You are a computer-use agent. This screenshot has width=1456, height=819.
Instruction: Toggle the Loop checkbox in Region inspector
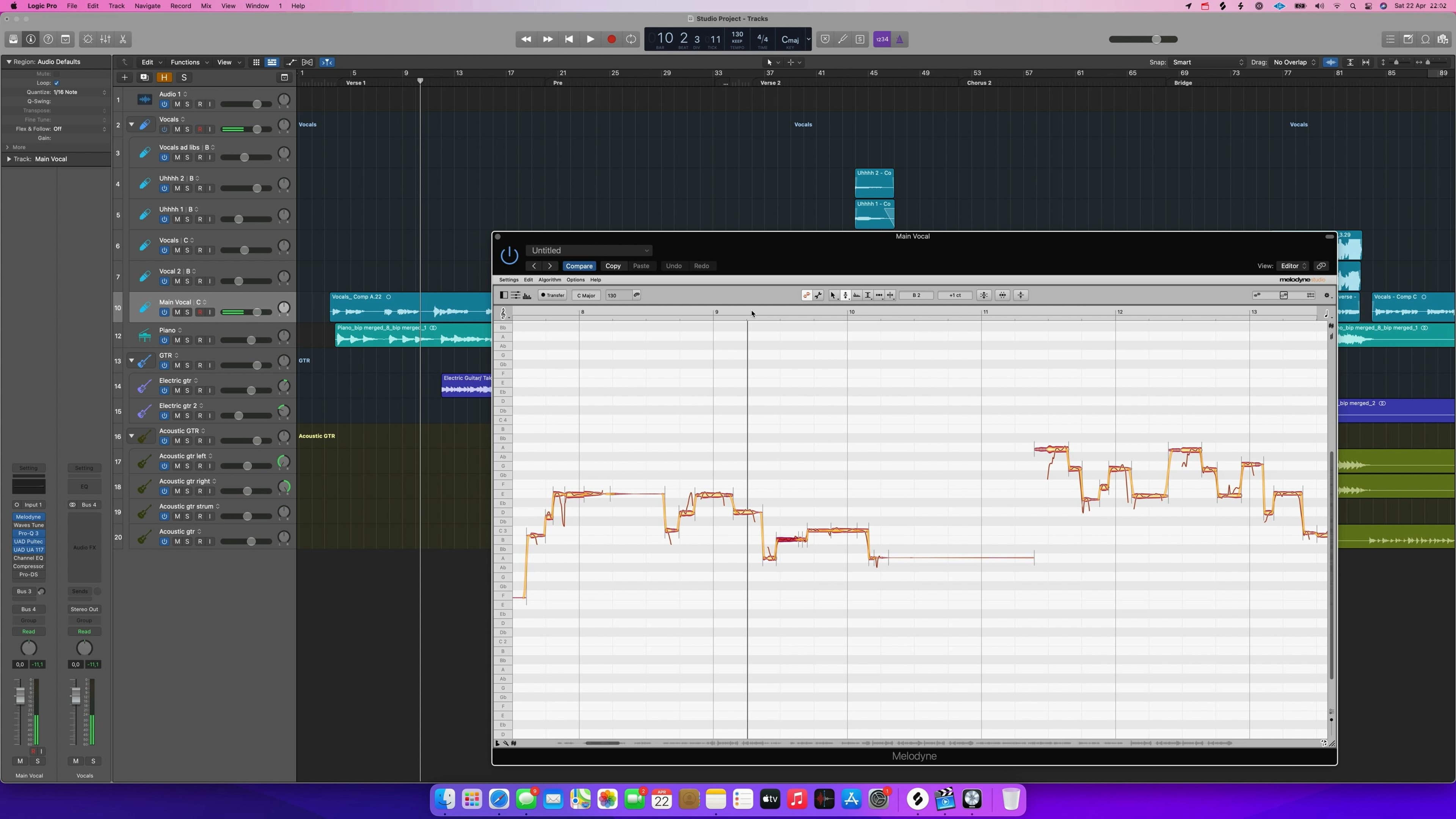[56, 83]
